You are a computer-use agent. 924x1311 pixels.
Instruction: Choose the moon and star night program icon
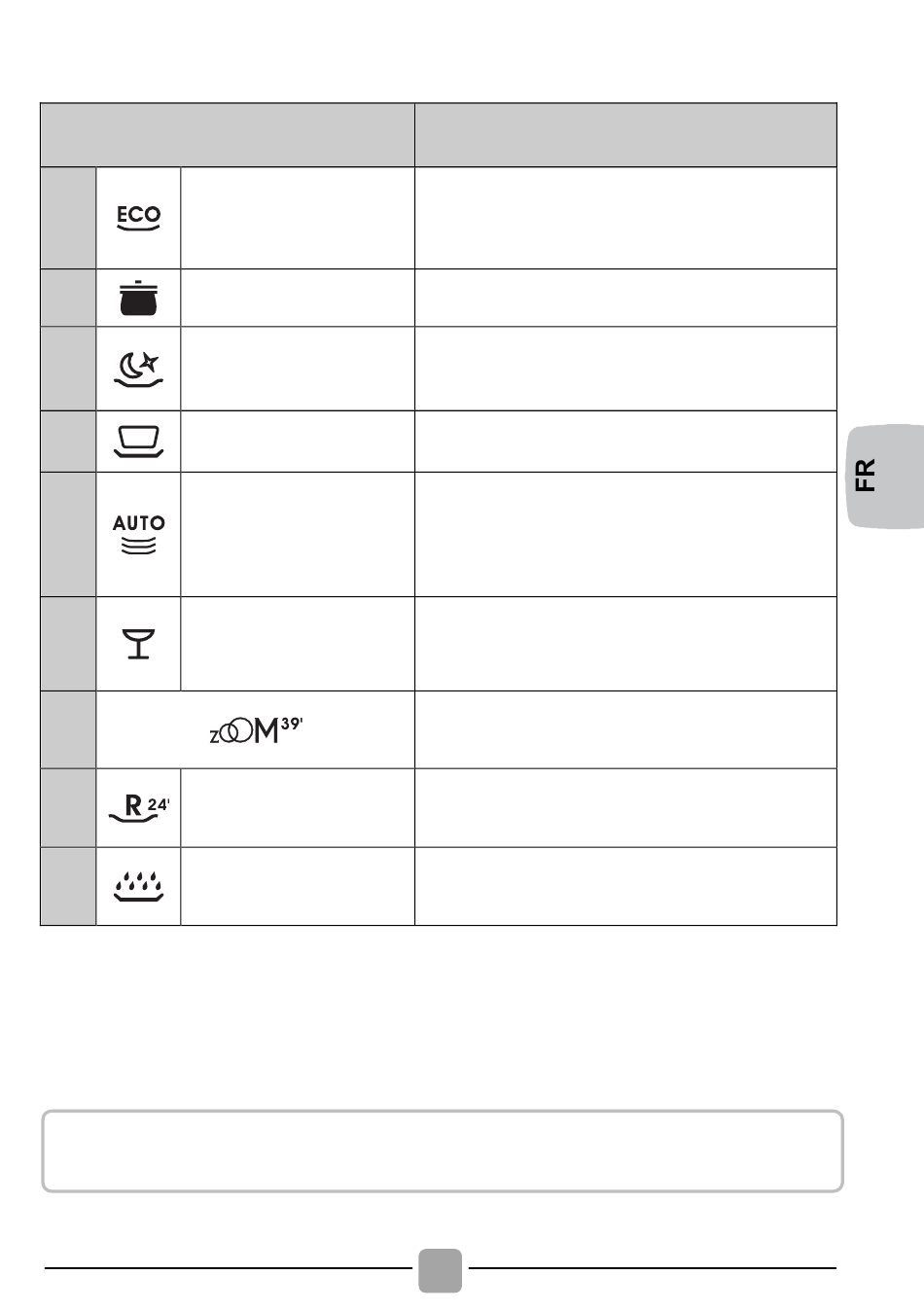(138, 368)
